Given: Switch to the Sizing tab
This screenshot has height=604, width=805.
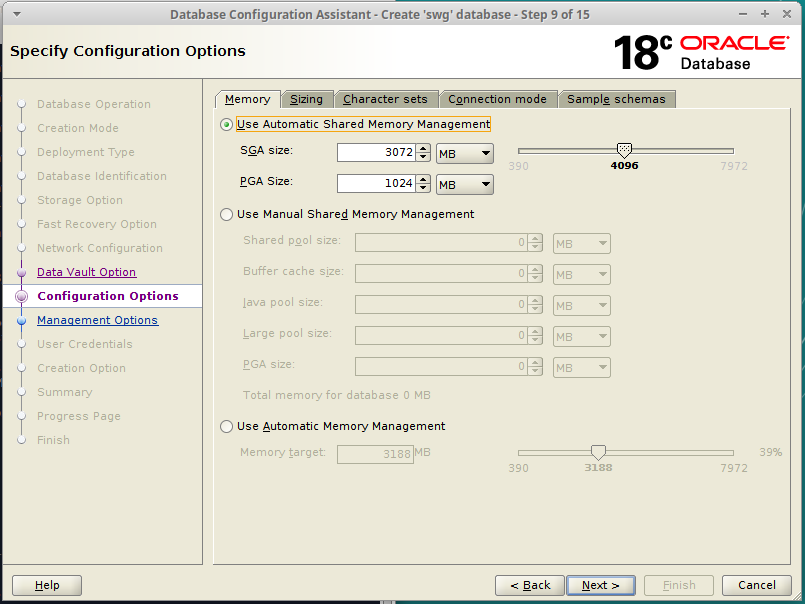Looking at the screenshot, I should pos(306,99).
